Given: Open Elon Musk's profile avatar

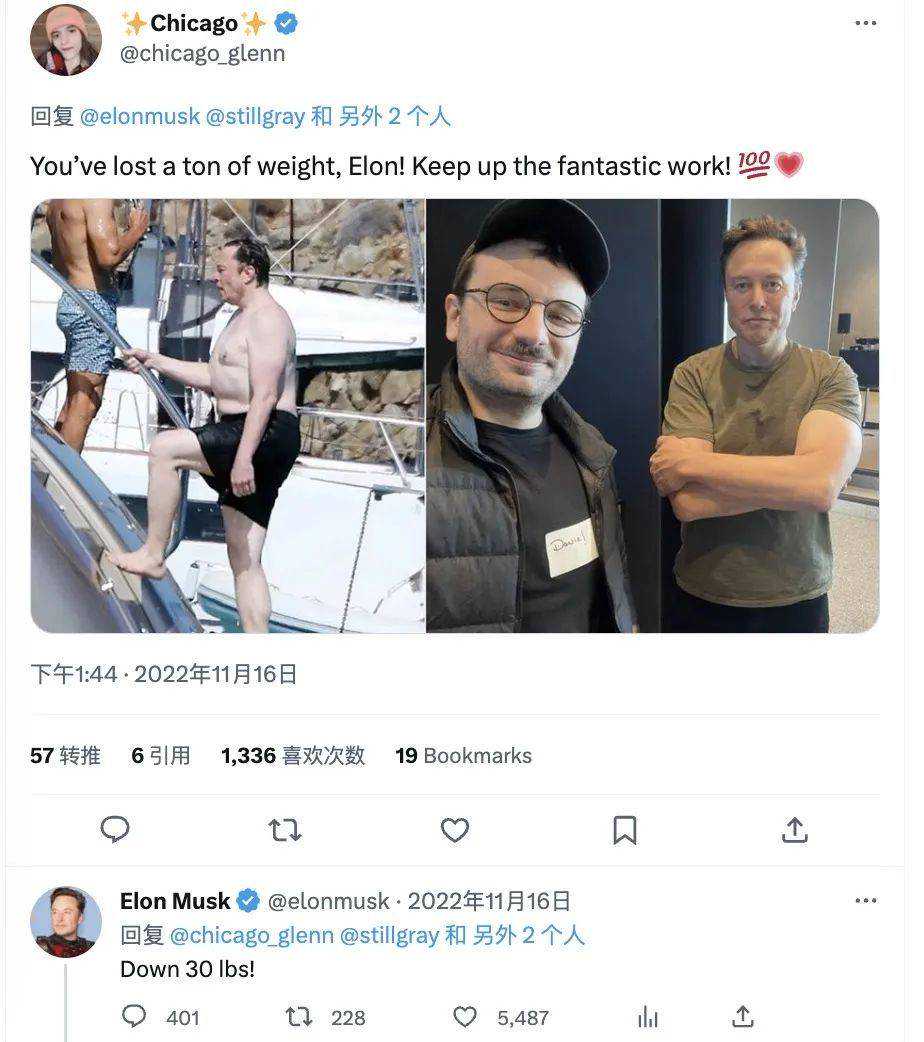Looking at the screenshot, I should click(66, 921).
